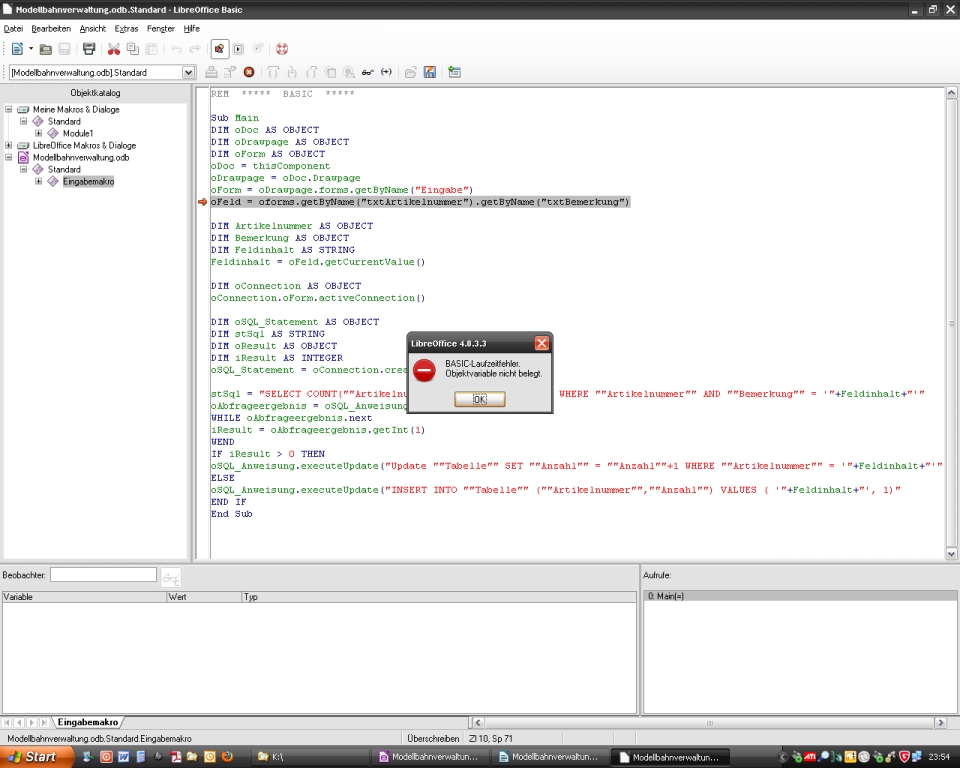Select LibreOffice Makros & Dialoge entry
The height and width of the screenshot is (768, 960).
point(84,145)
